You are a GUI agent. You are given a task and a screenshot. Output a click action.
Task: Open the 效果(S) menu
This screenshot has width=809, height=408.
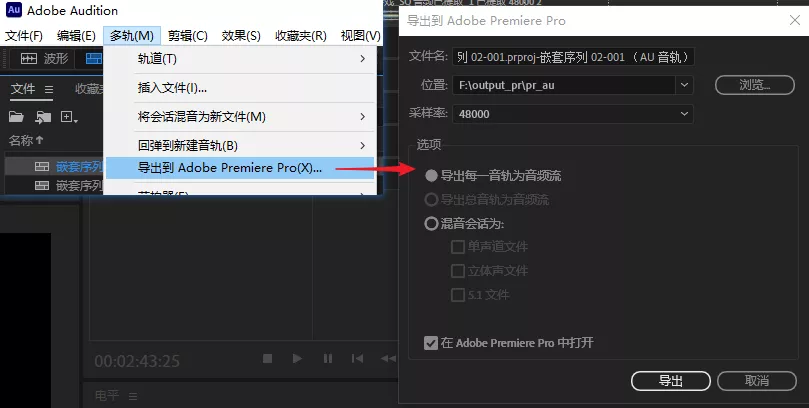tap(241, 36)
